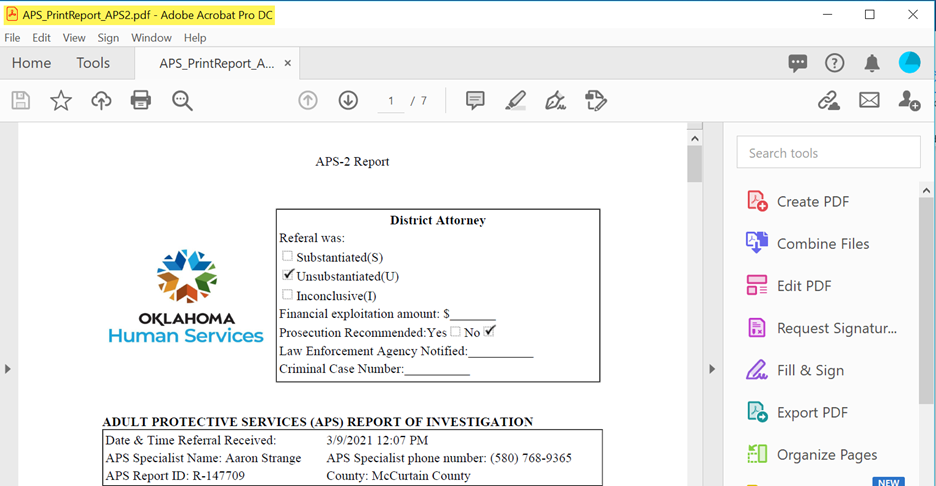
Task: Expand the left navigation pane arrow
Action: pos(8,369)
